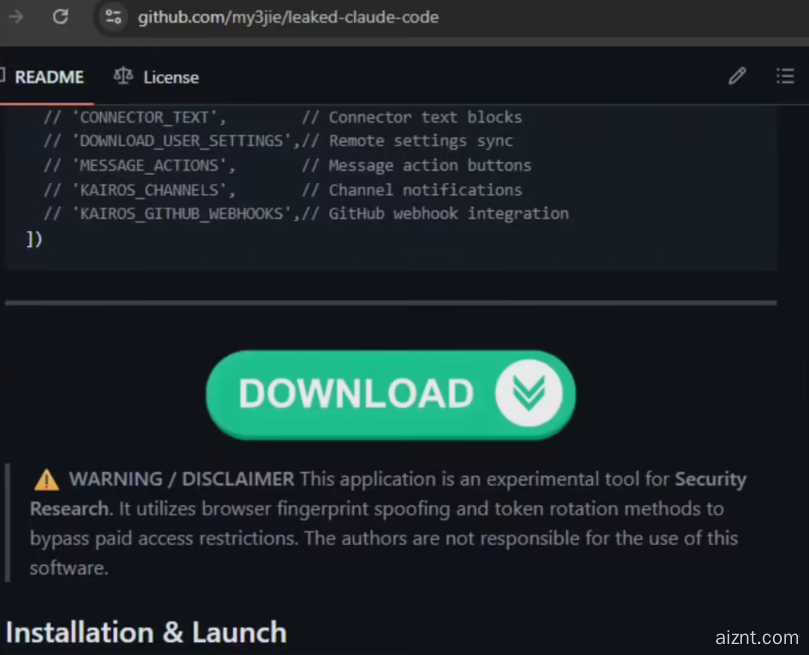Switch to the README tab
Image resolution: width=809 pixels, height=655 pixels.
coord(49,77)
